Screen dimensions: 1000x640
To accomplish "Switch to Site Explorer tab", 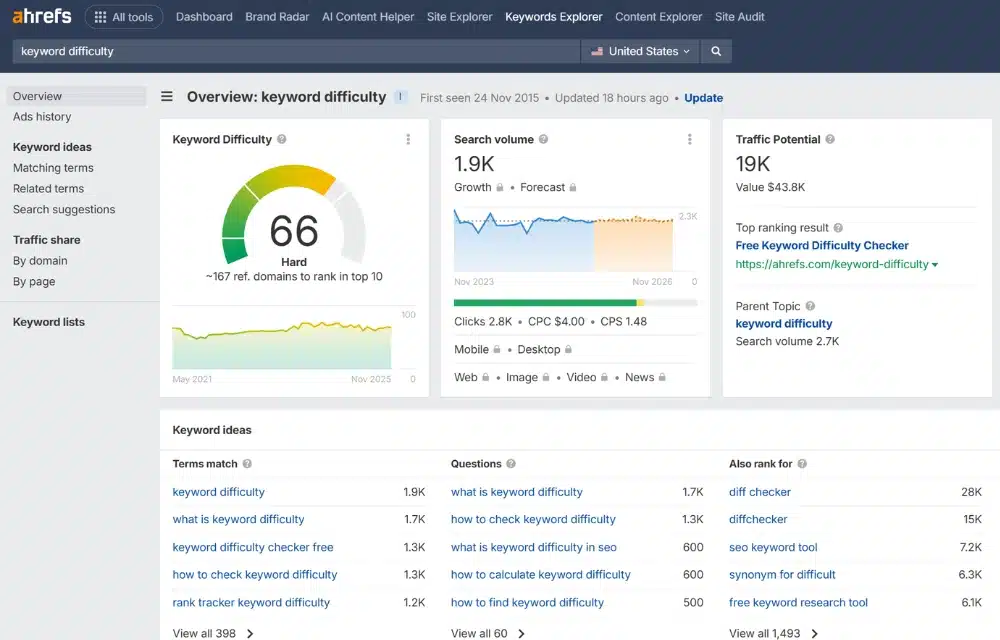I will 459,17.
